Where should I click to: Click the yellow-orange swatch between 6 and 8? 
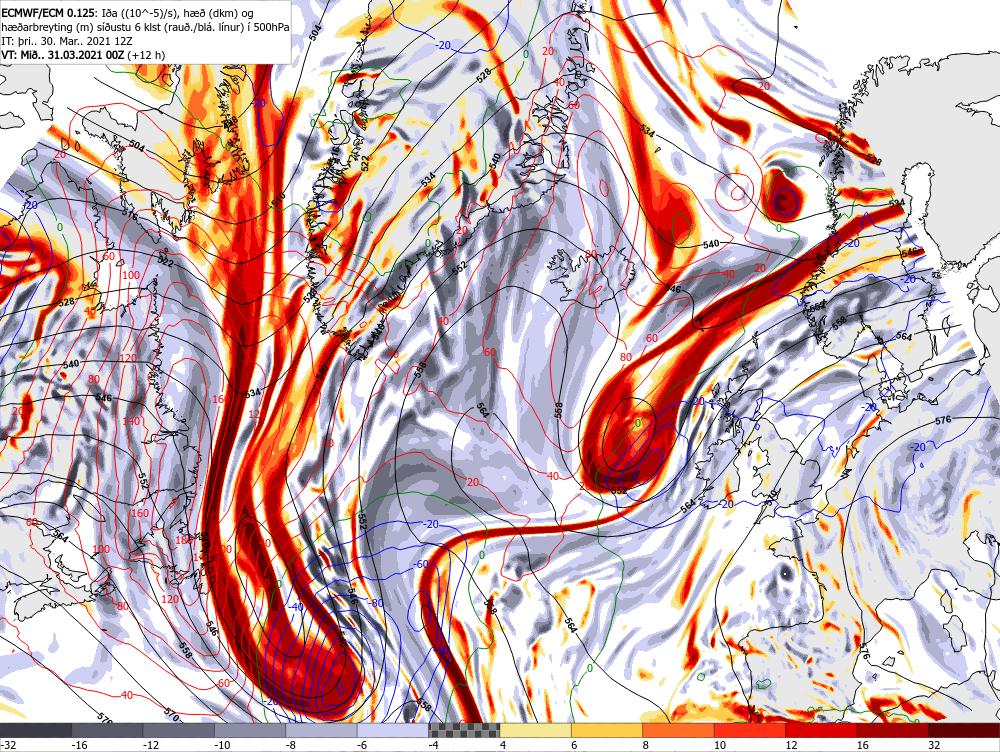[x=607, y=731]
